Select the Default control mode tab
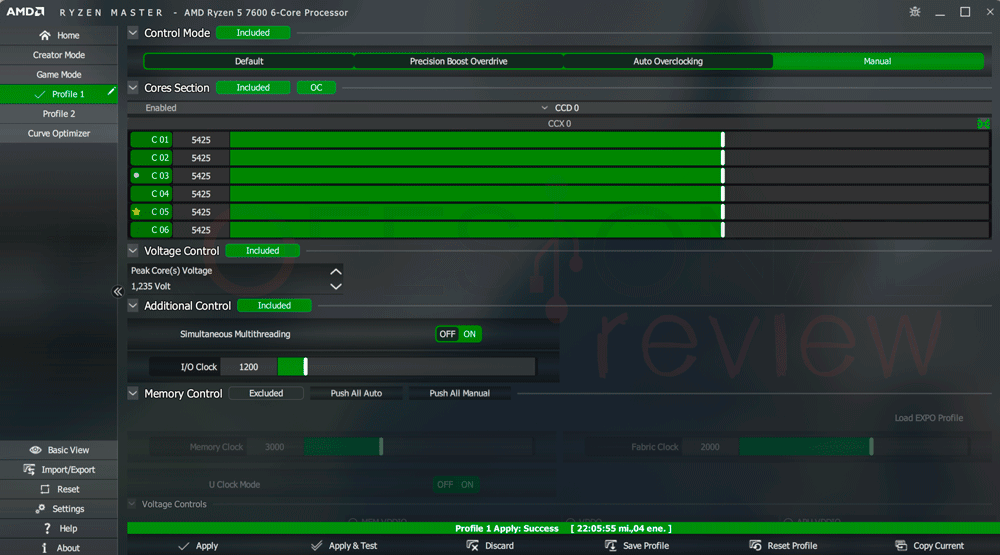 pyautogui.click(x=249, y=61)
